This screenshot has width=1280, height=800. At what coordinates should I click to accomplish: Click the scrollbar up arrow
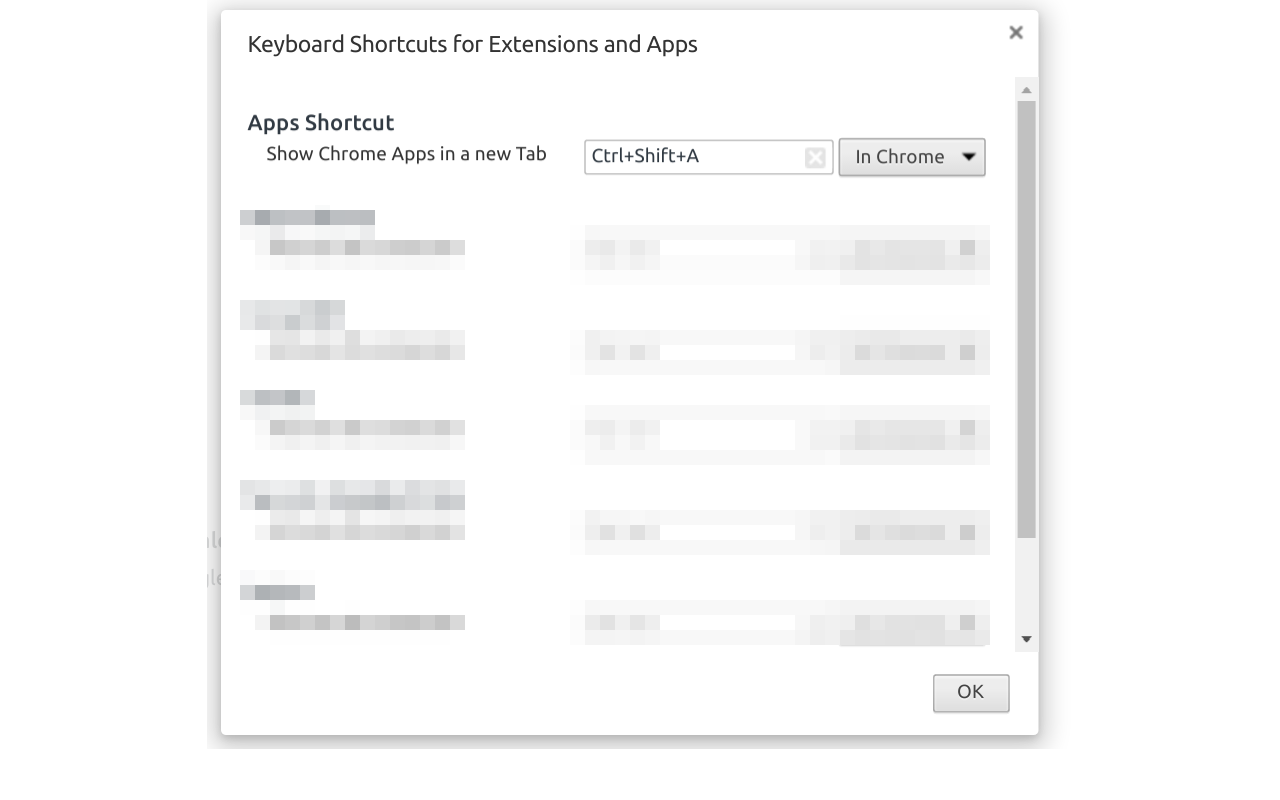1026,90
